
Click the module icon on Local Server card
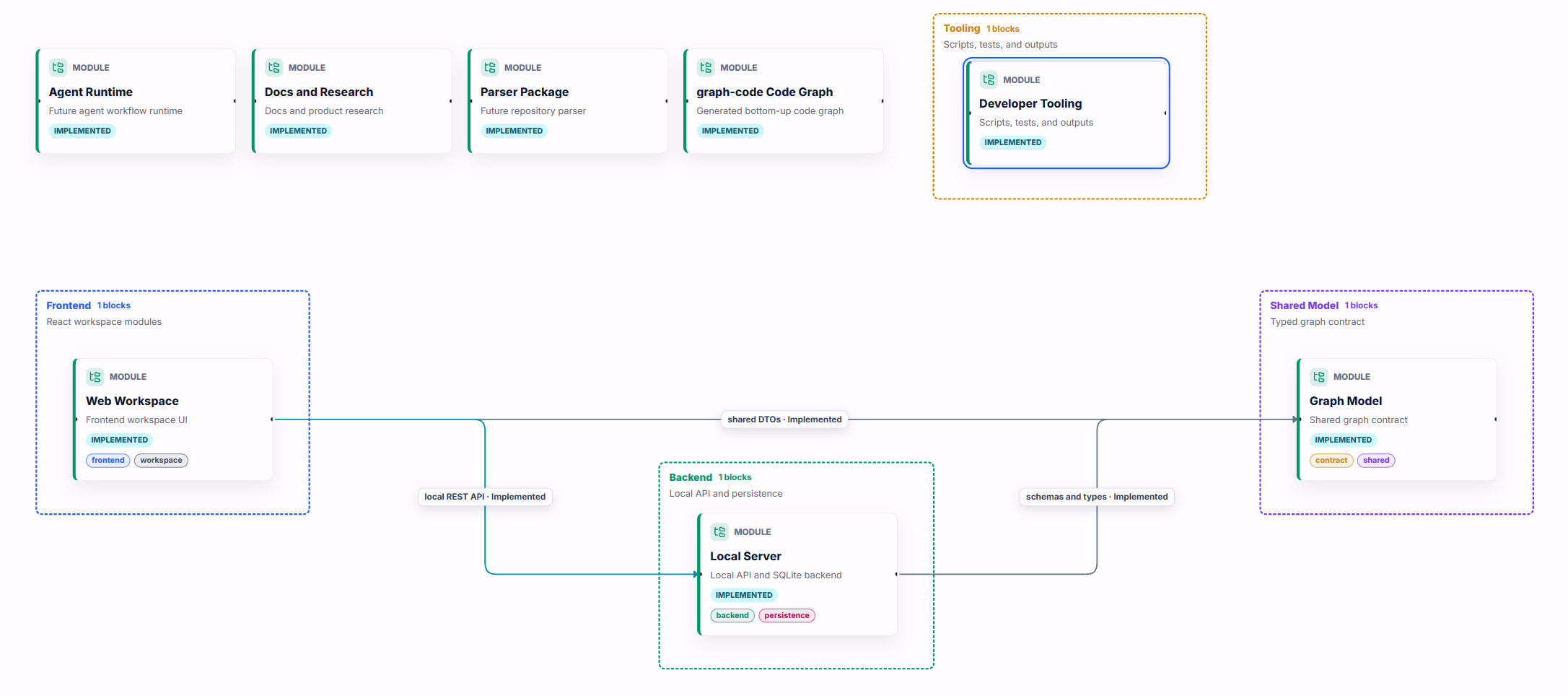[719, 531]
